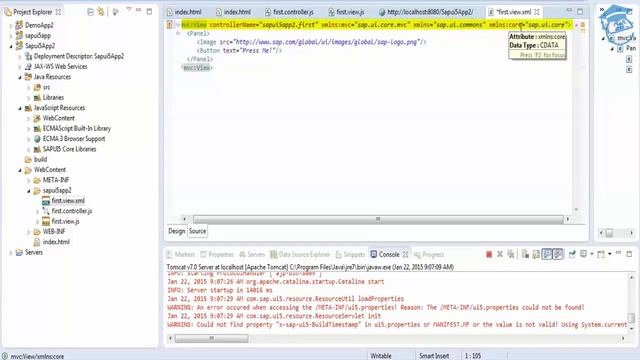The height and width of the screenshot is (360, 640).
Task: Expand the DemoApp2 project
Action: tap(11, 25)
